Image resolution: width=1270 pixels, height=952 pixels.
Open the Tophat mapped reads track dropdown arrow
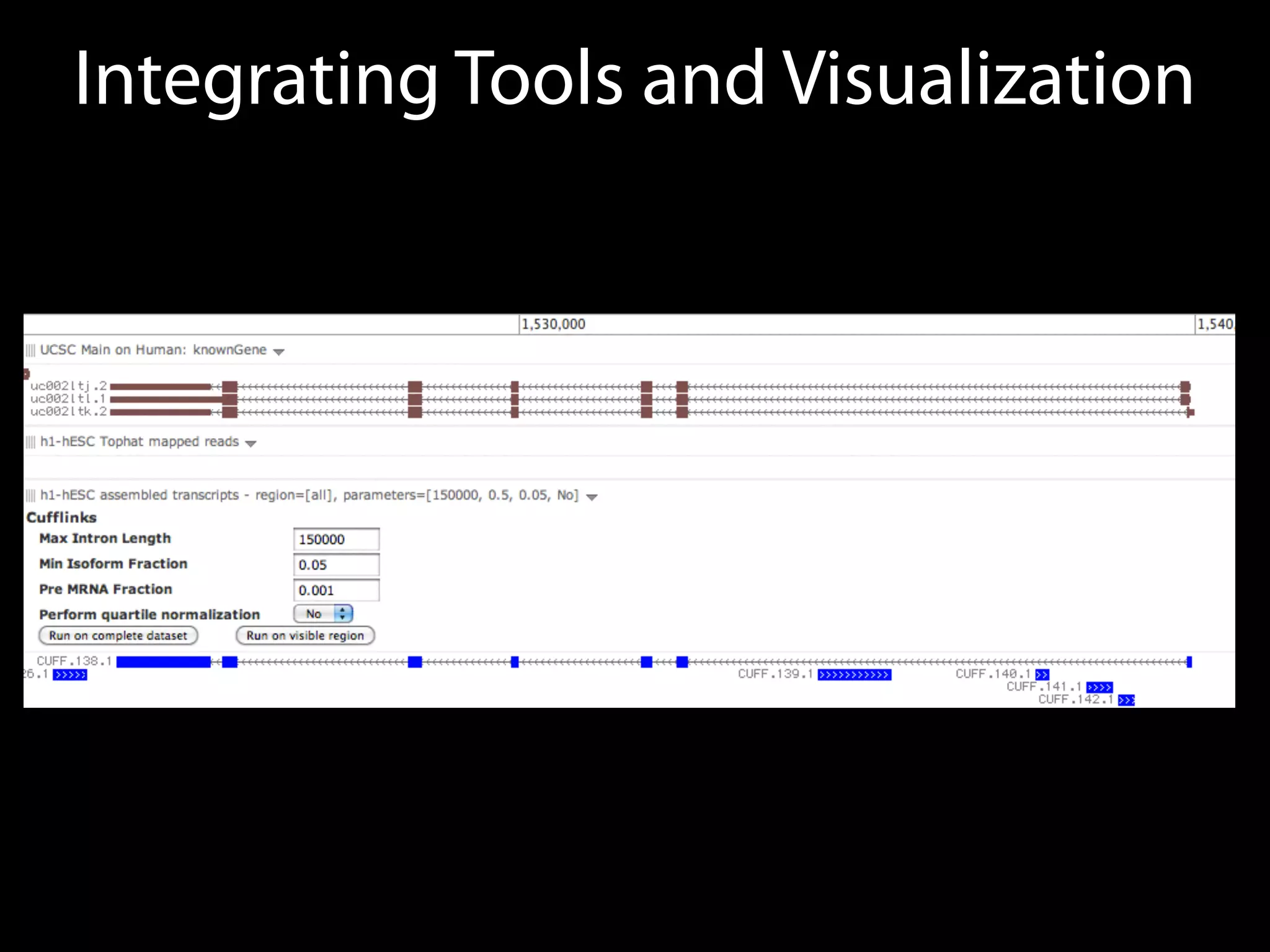click(x=251, y=444)
